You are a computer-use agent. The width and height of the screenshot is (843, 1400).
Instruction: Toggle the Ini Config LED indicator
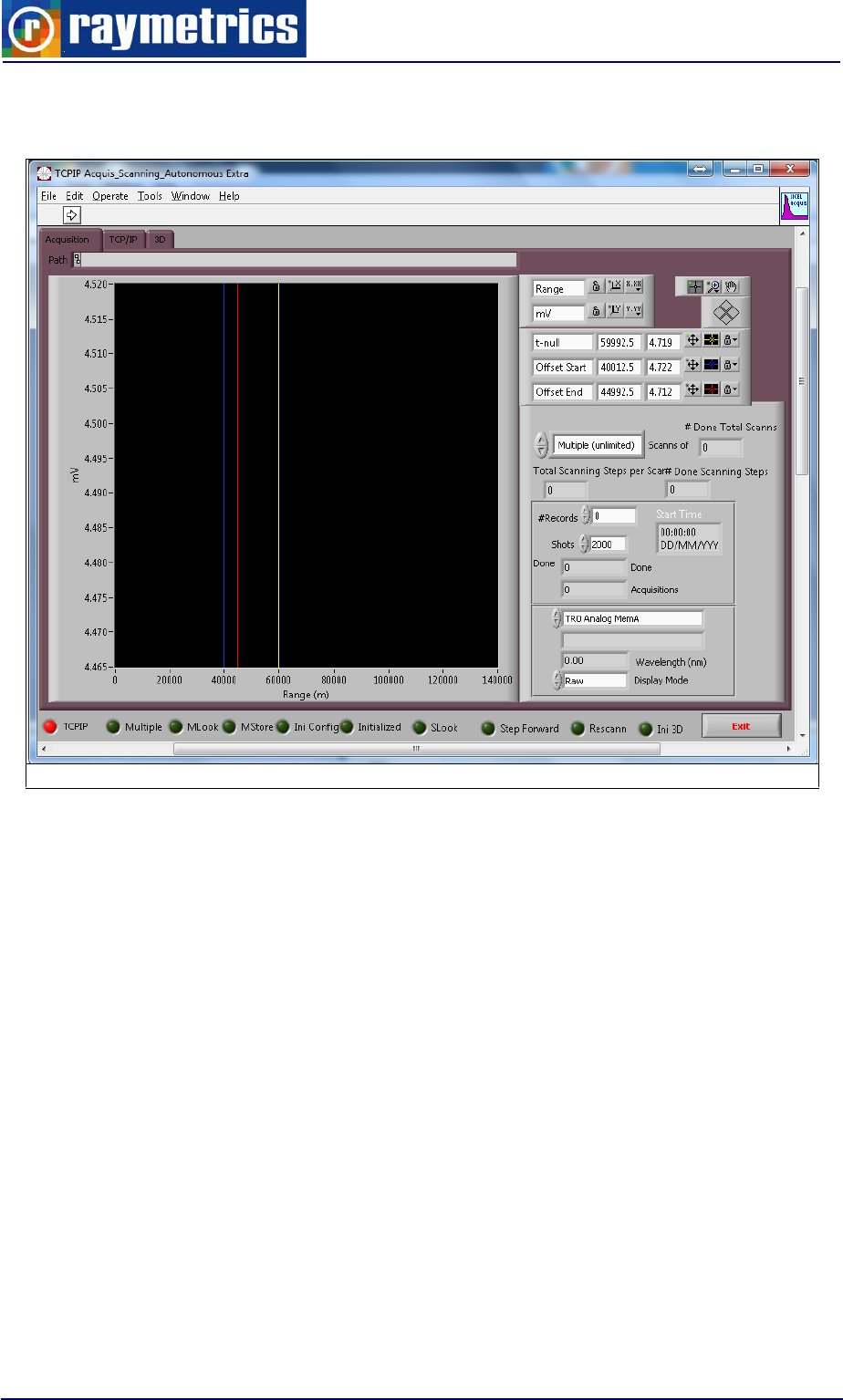coord(283,727)
